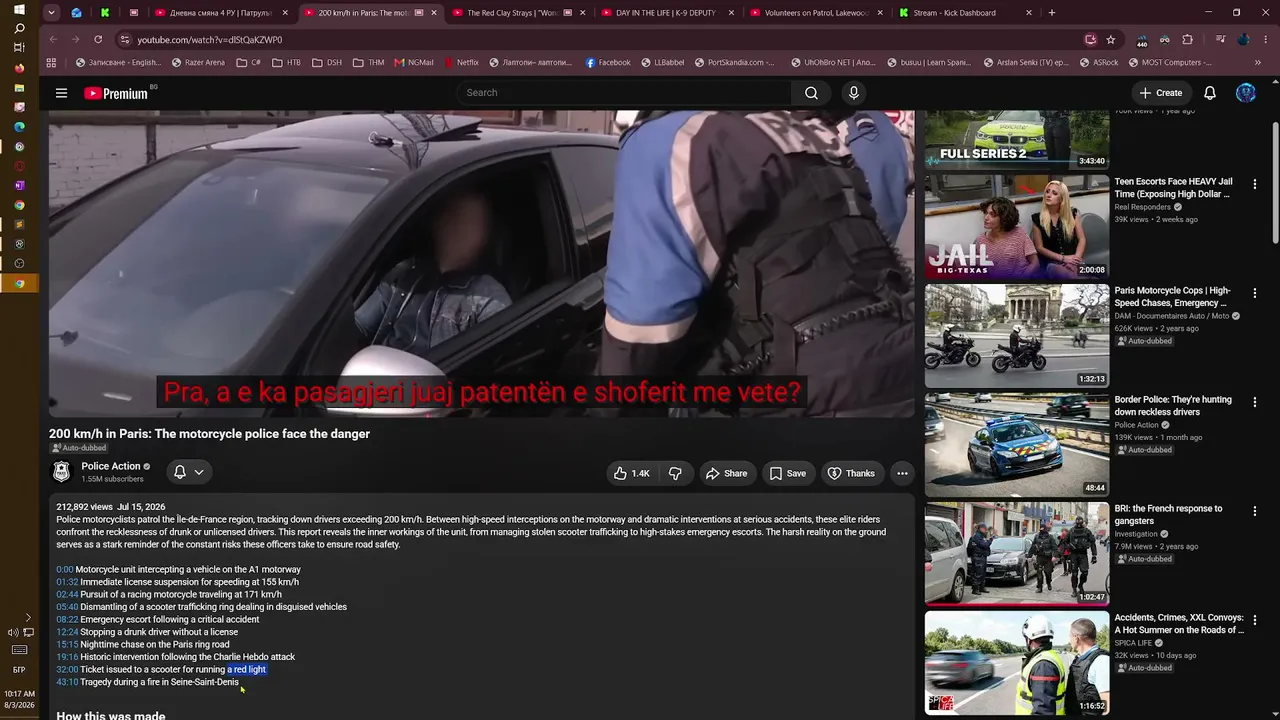
Task: Open Police Action channel avatar
Action: pyautogui.click(x=62, y=472)
